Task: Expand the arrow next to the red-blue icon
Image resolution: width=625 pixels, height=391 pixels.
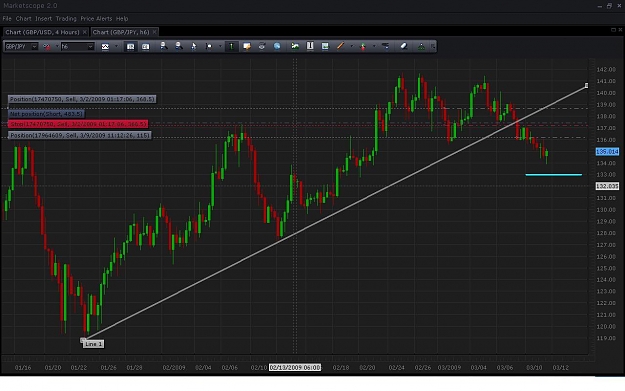Action: point(56,47)
